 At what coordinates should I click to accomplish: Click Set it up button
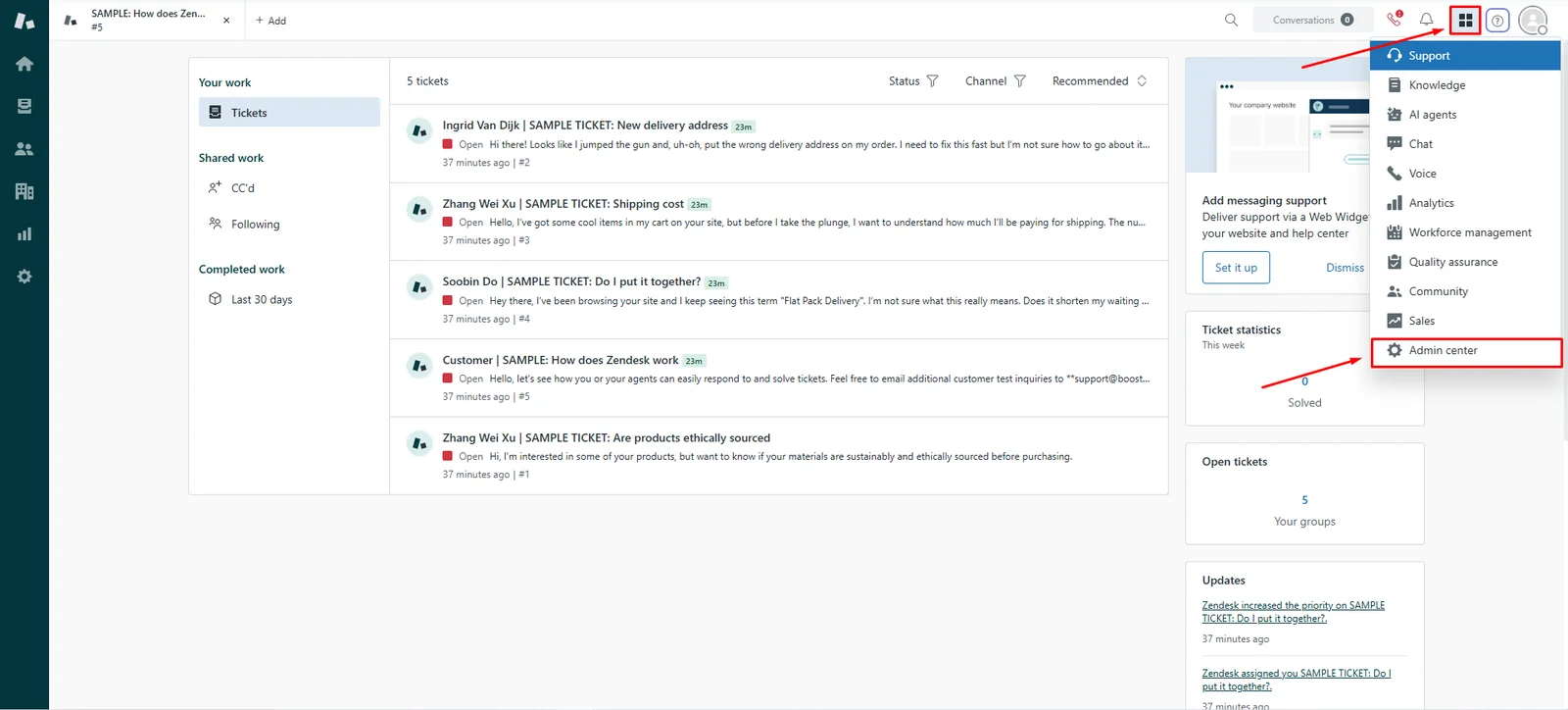click(1236, 268)
